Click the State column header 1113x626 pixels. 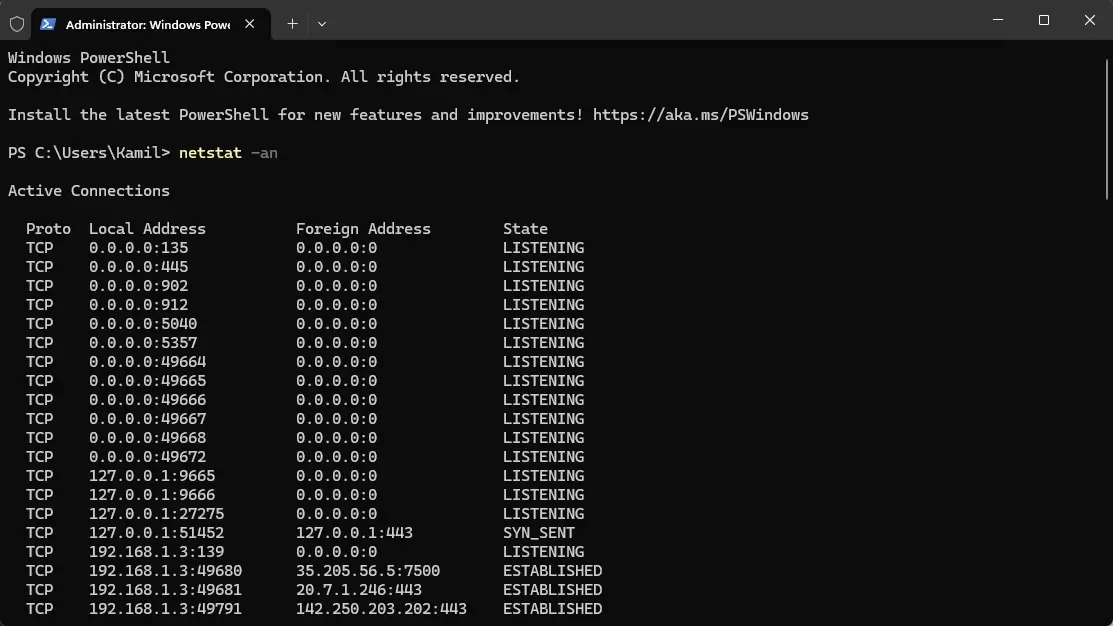(x=525, y=229)
